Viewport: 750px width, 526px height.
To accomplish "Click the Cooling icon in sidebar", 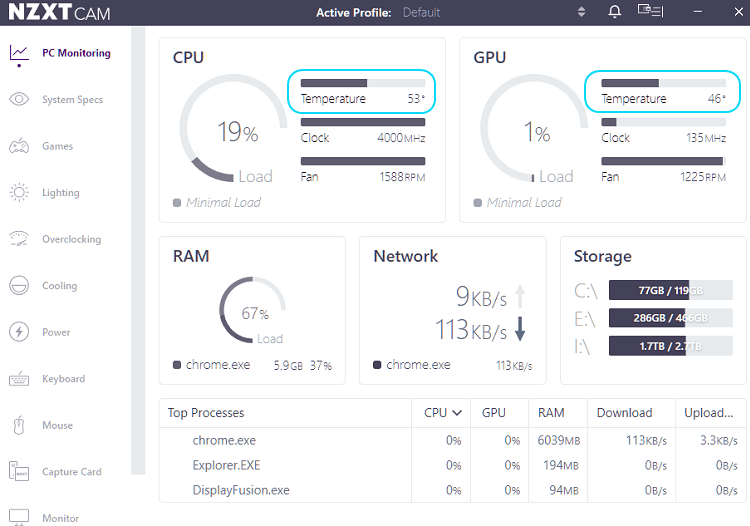I will point(19,285).
